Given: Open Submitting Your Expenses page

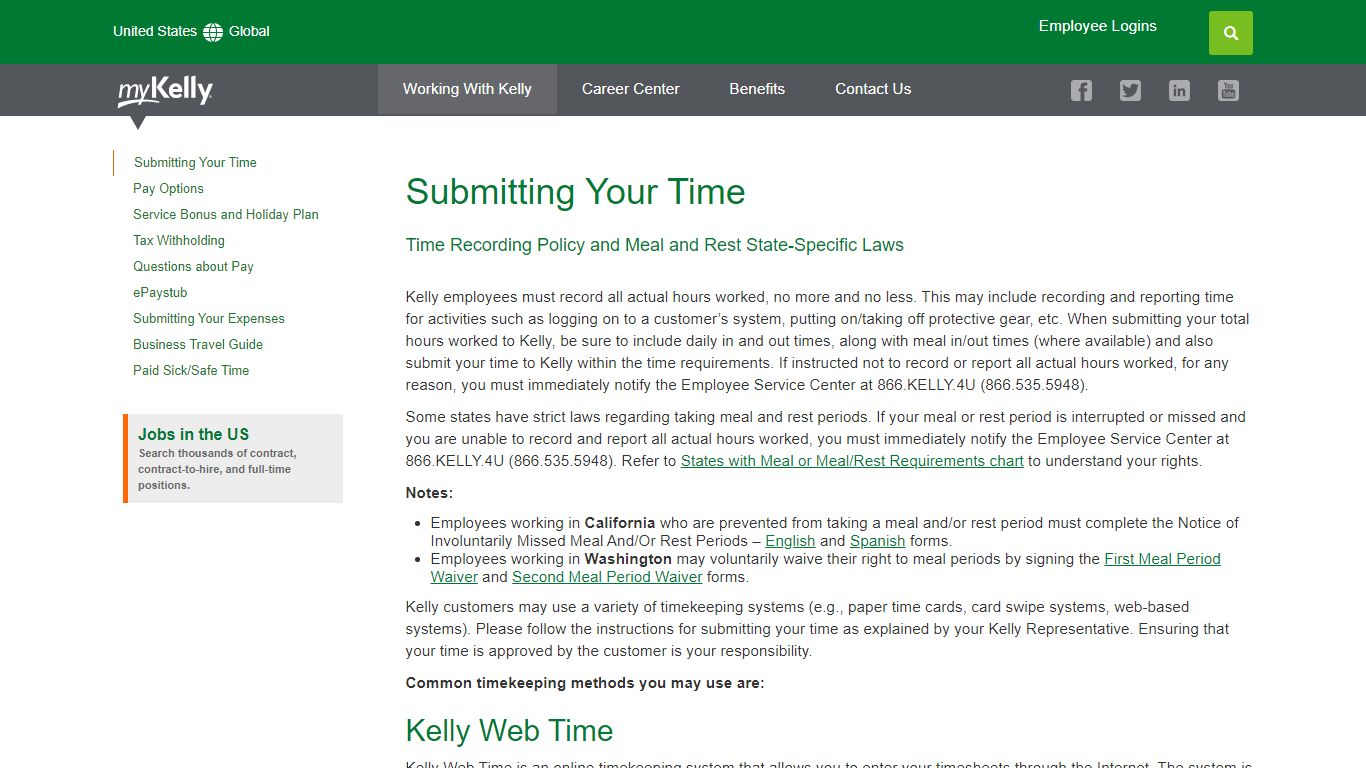Looking at the screenshot, I should coord(209,318).
